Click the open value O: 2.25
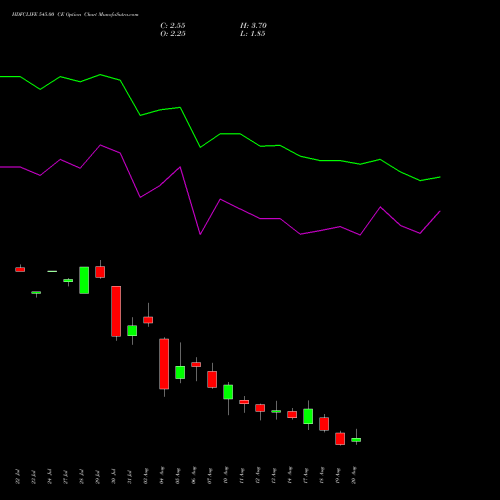 click(x=173, y=34)
